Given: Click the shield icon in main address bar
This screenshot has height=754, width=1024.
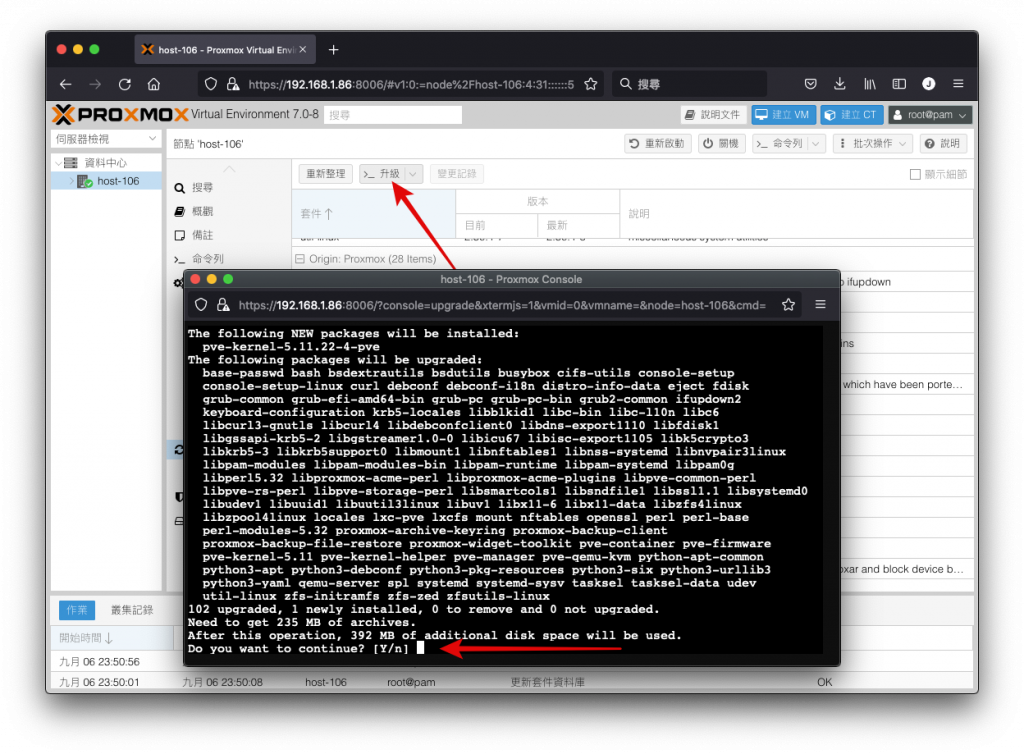Looking at the screenshot, I should [x=210, y=84].
